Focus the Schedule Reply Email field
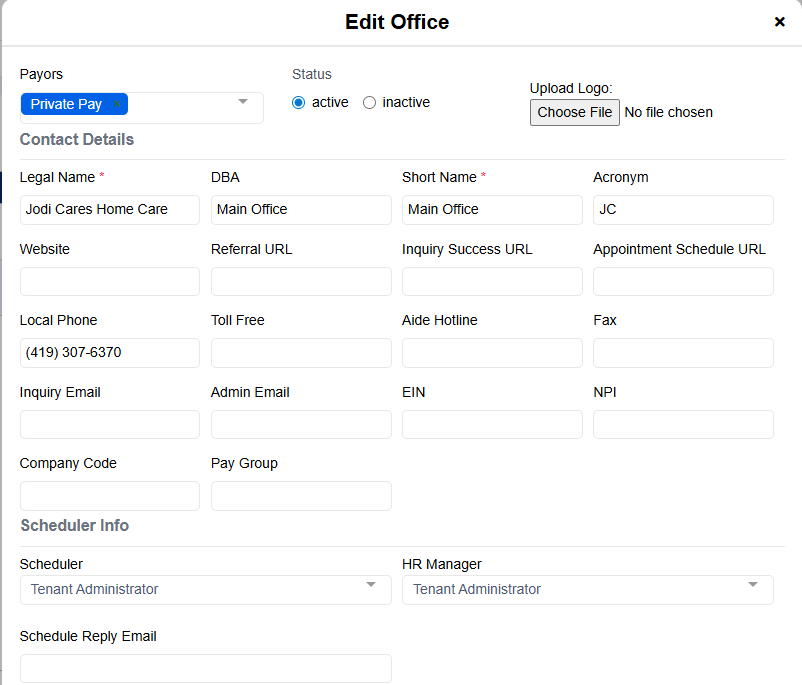Viewport: 802px width, 685px height. point(205,668)
